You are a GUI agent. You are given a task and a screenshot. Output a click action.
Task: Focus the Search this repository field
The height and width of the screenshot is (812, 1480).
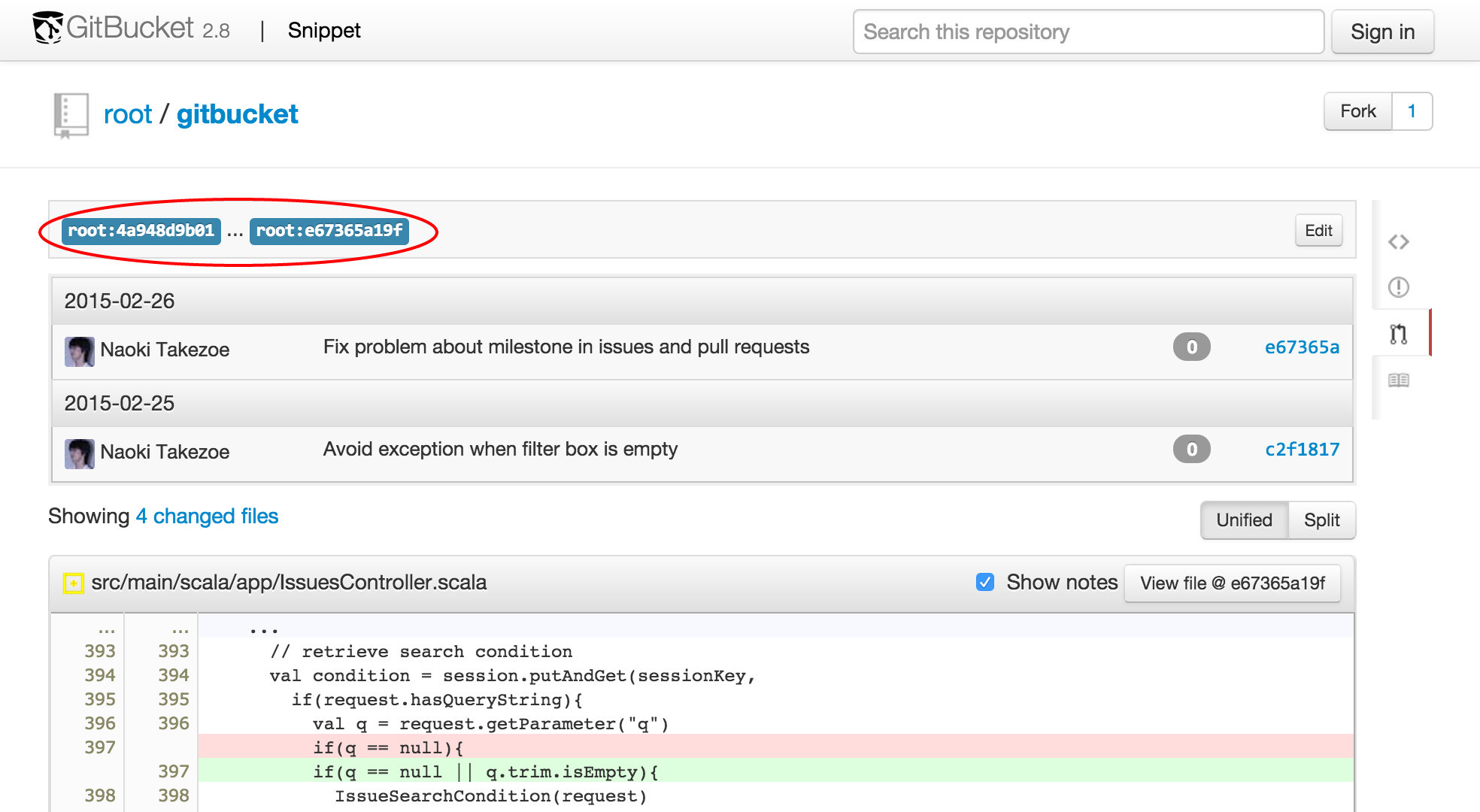click(x=1088, y=32)
